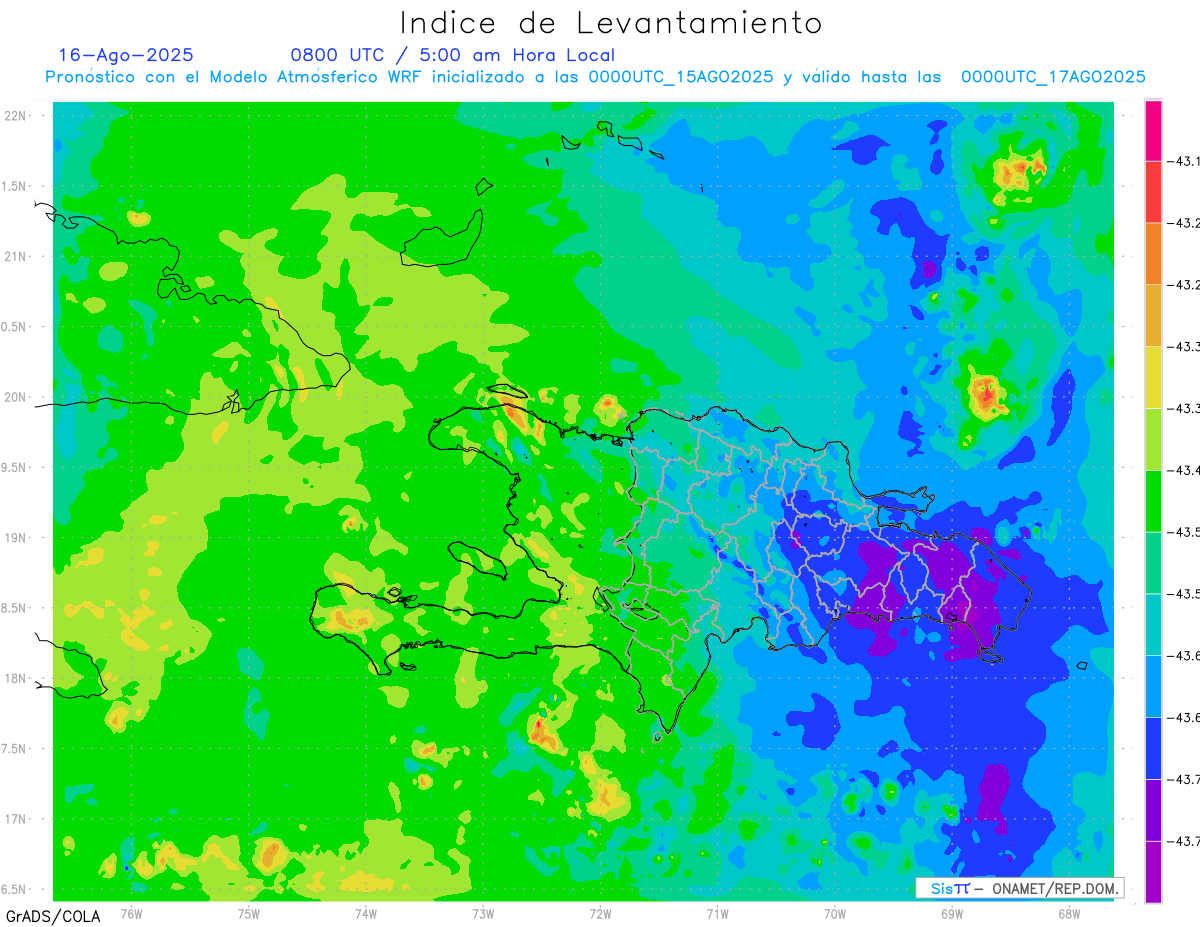Click the '19N' latitude label
This screenshot has width=1200, height=927.
click(16, 538)
